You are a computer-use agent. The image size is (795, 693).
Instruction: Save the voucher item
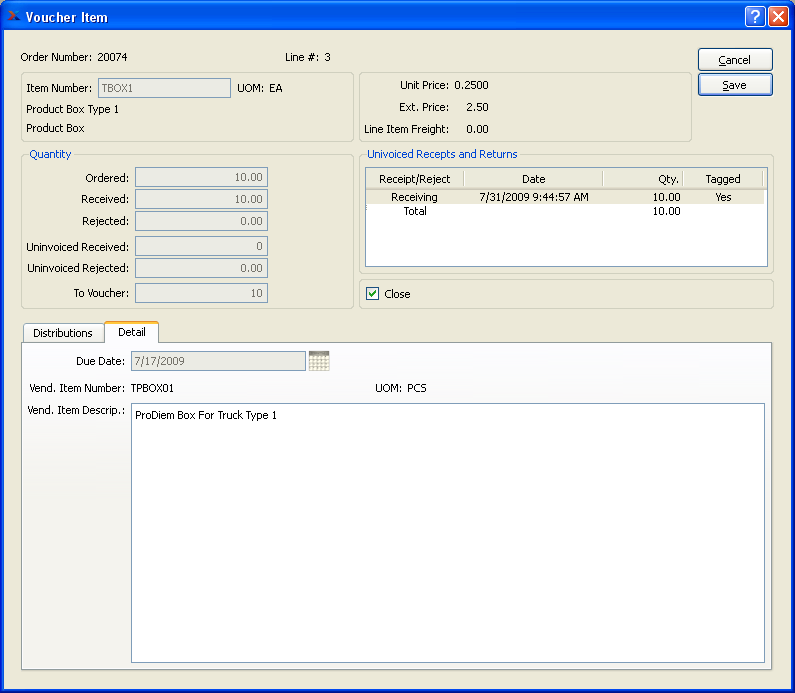[x=735, y=85]
